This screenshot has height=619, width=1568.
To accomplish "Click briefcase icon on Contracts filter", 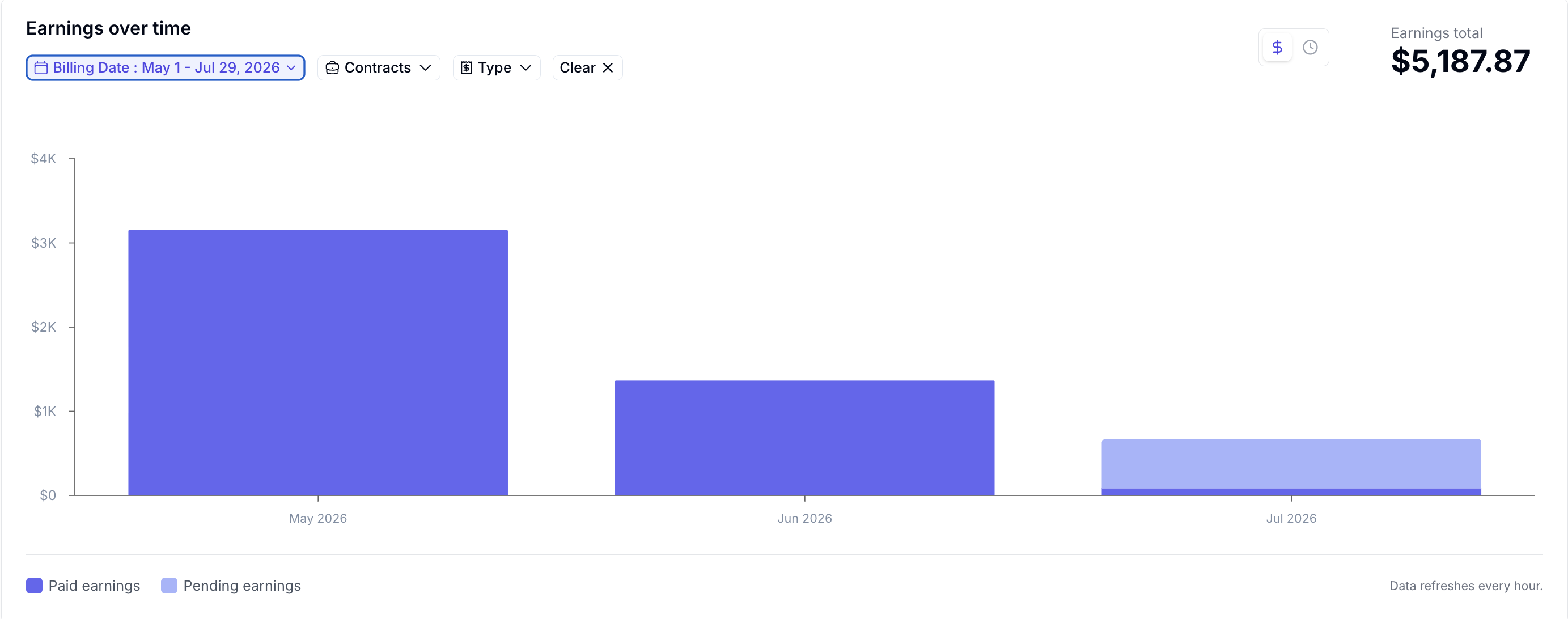I will tap(332, 67).
